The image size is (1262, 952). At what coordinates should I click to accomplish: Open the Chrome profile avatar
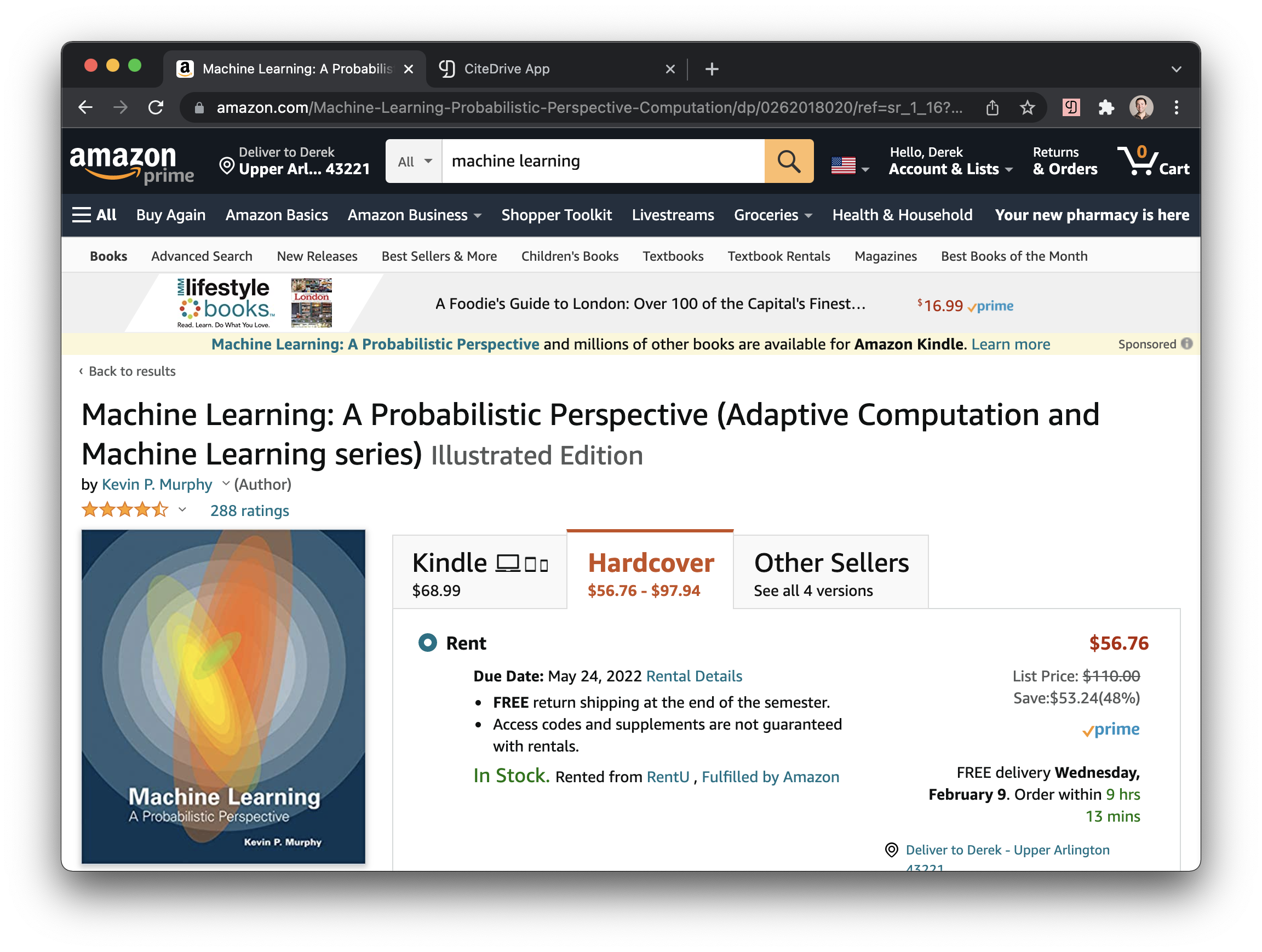pos(1141,107)
